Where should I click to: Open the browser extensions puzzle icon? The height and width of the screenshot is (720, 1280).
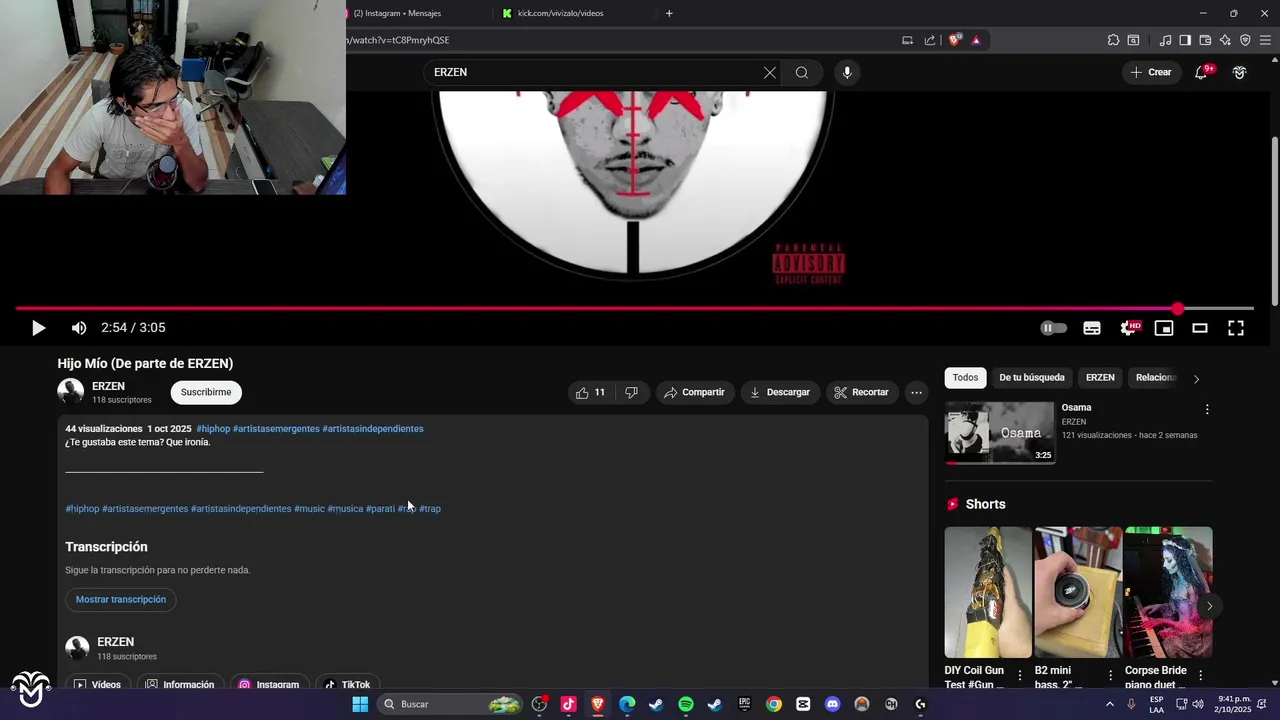(1113, 40)
